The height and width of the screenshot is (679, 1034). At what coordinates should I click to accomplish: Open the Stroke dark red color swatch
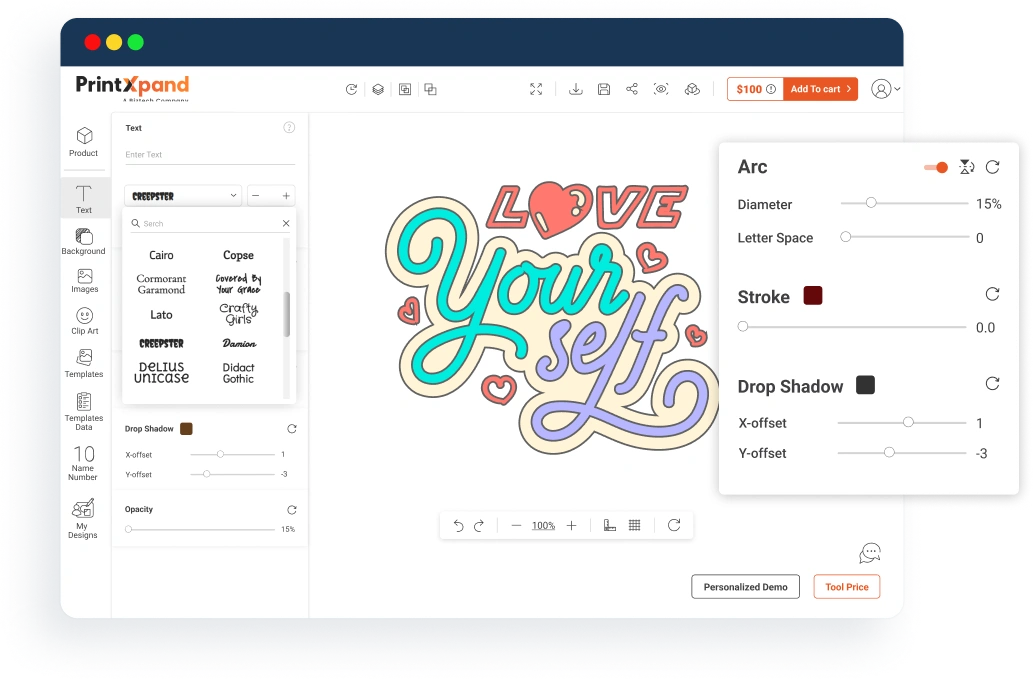click(813, 295)
